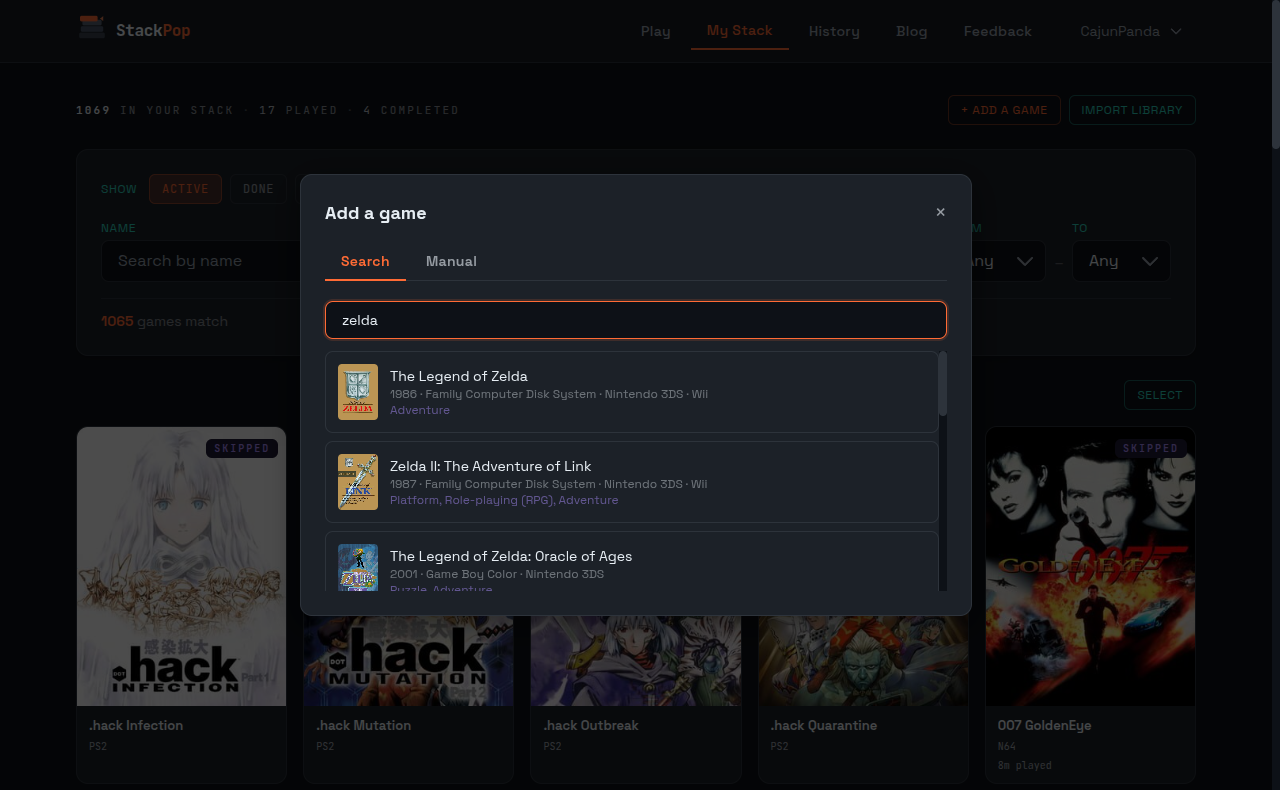Click the .hack Mutation title
1280x790 pixels.
[364, 725]
